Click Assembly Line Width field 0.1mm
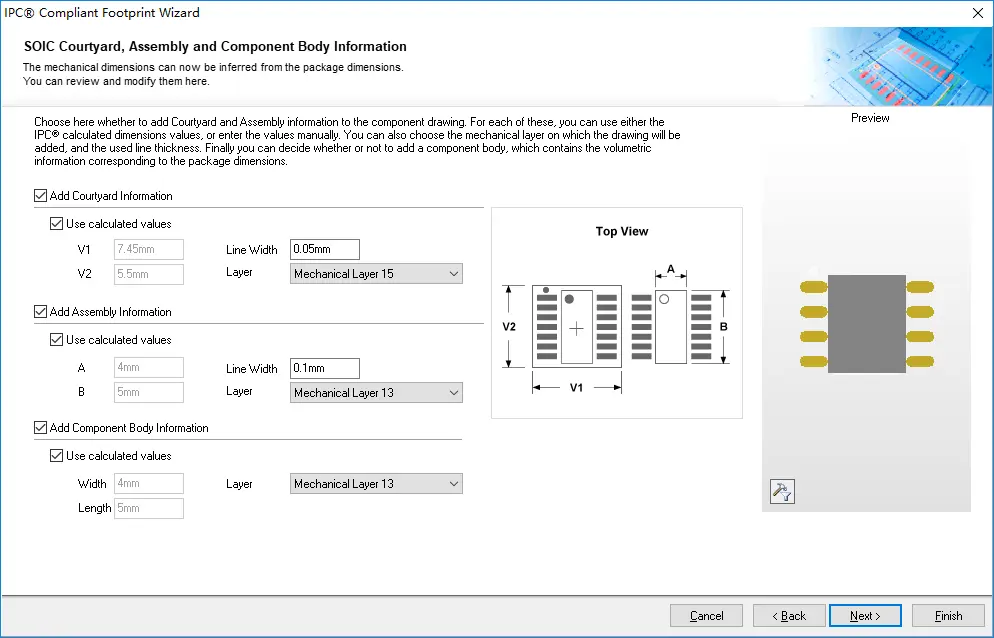 (324, 368)
